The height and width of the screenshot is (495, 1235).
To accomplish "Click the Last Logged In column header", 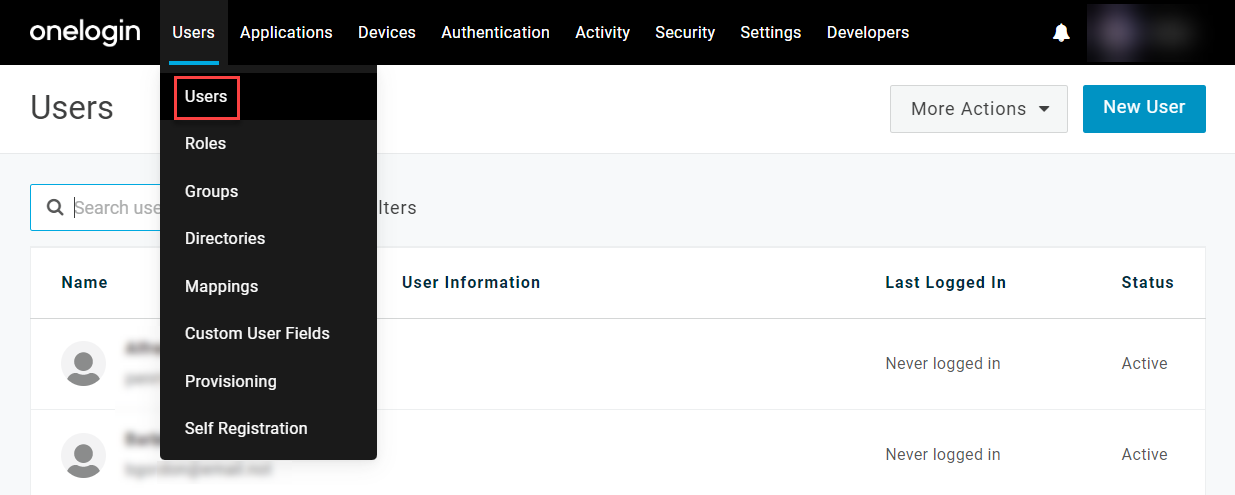I will (x=946, y=283).
